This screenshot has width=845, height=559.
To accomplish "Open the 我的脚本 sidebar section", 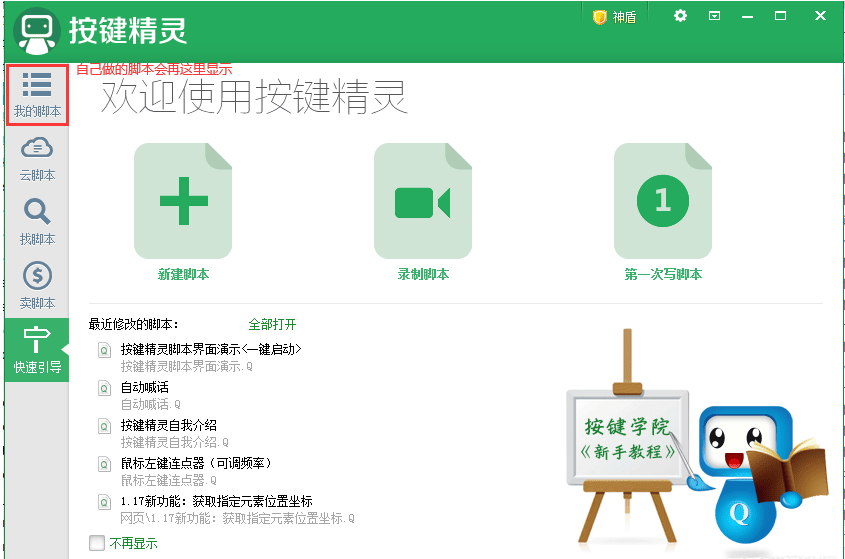I will click(37, 95).
